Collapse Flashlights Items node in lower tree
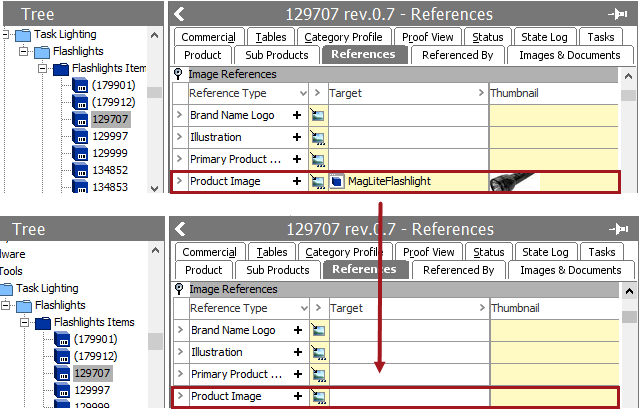This screenshot has width=639, height=409. (x=24, y=323)
